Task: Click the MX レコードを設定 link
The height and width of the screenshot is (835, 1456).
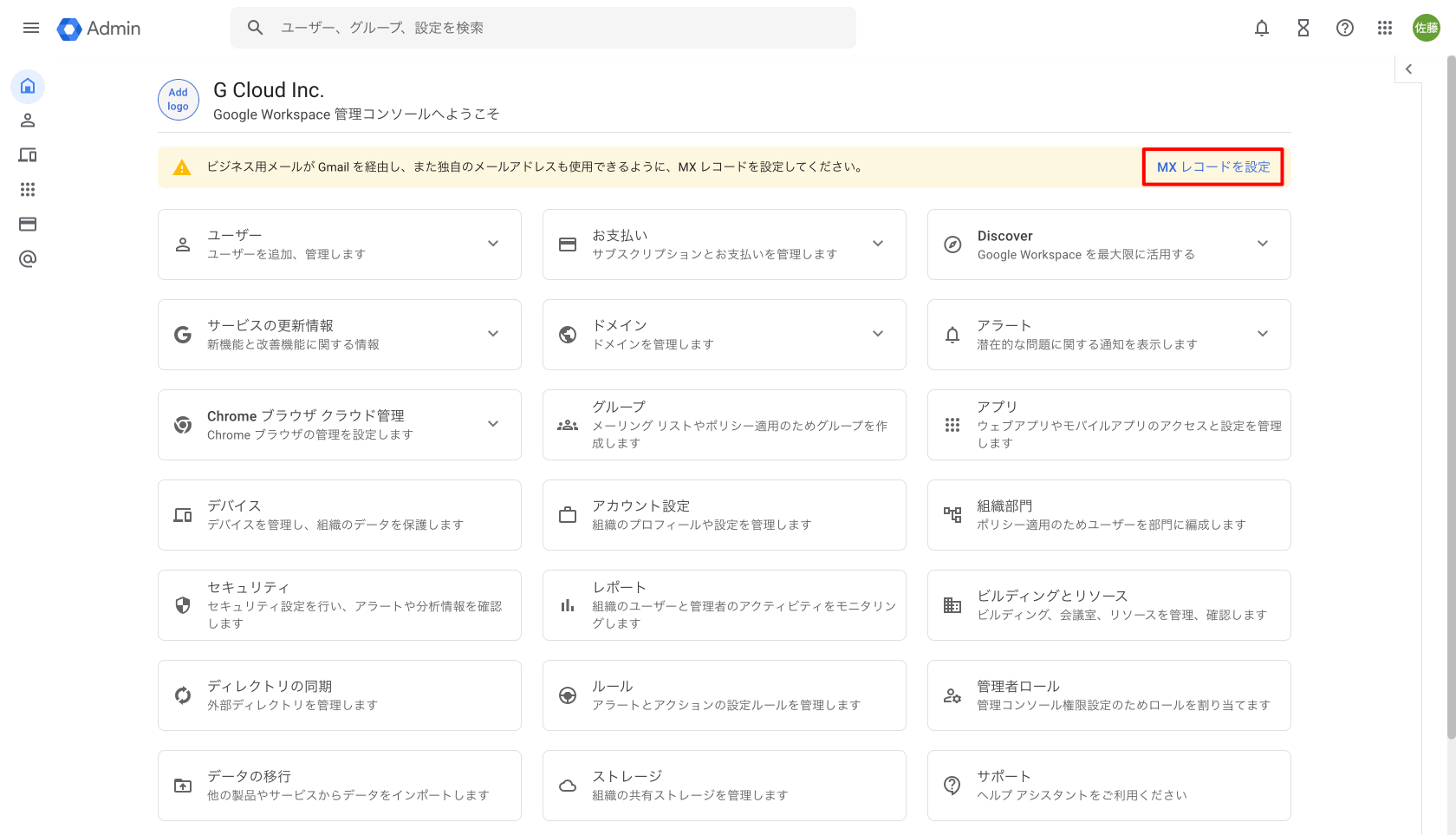Action: (1213, 166)
